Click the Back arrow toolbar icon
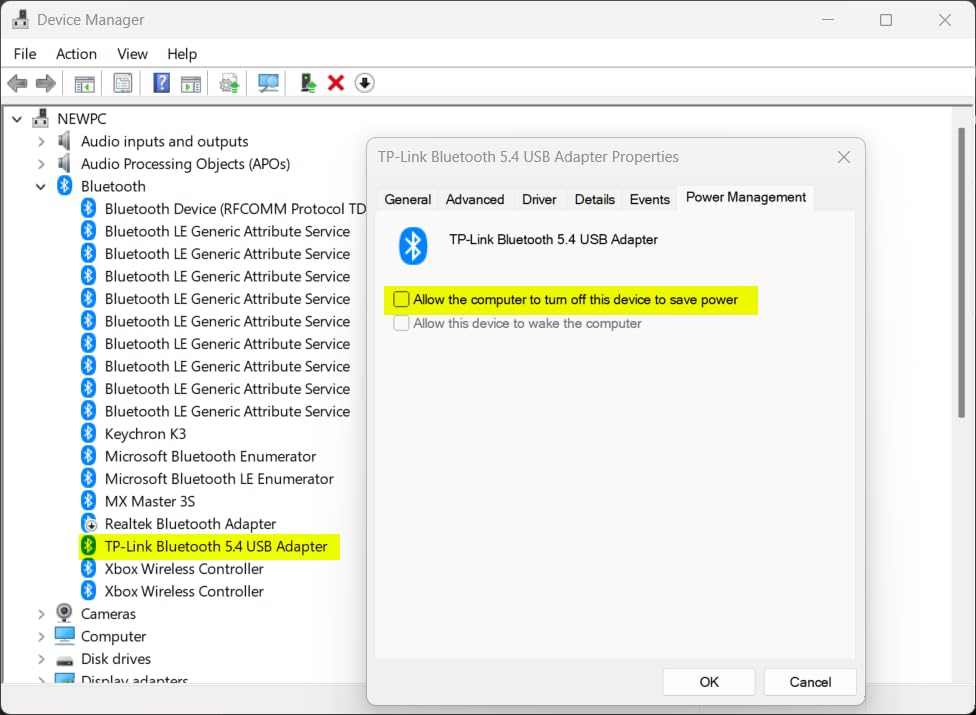Screen dimensions: 976x715 point(17,83)
